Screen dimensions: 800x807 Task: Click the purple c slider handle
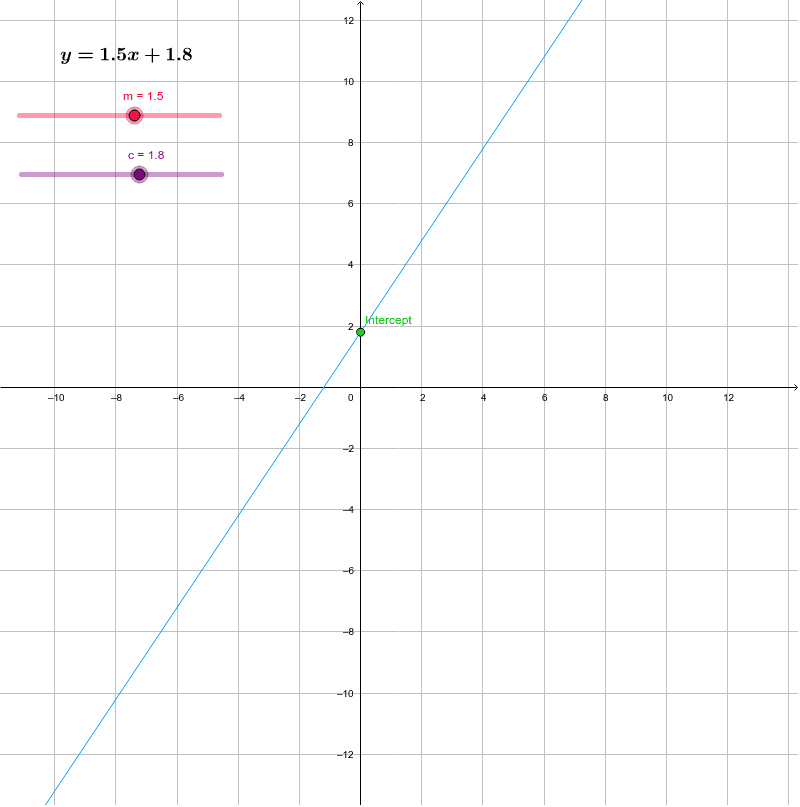click(x=139, y=175)
